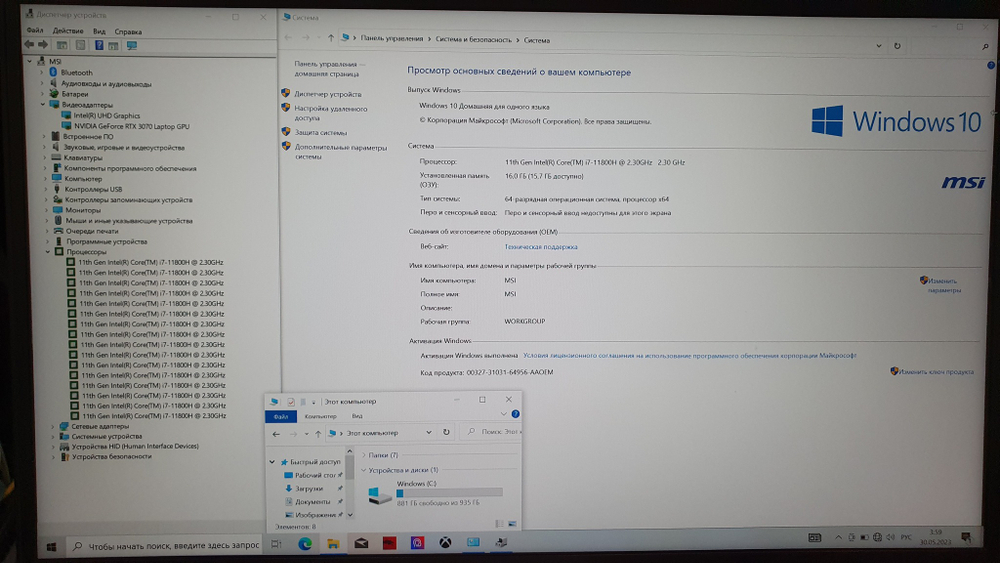Open Вид menu in Device Manager
1000x563 pixels.
[x=99, y=31]
